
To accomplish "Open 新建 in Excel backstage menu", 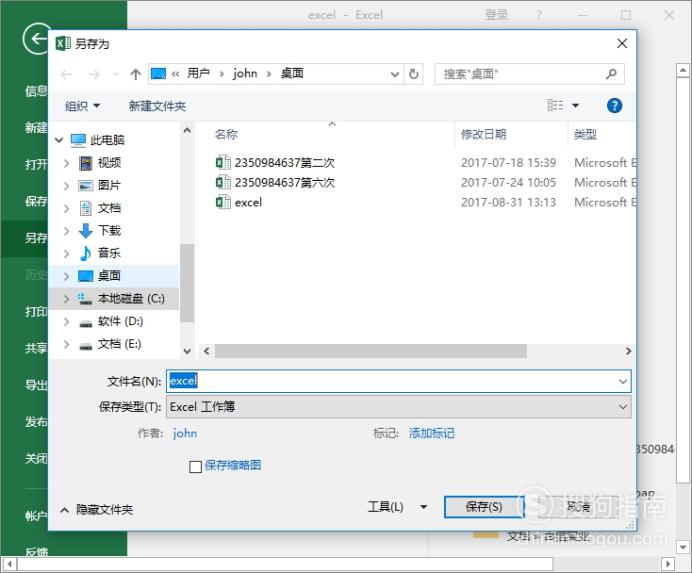I will pos(36,128).
